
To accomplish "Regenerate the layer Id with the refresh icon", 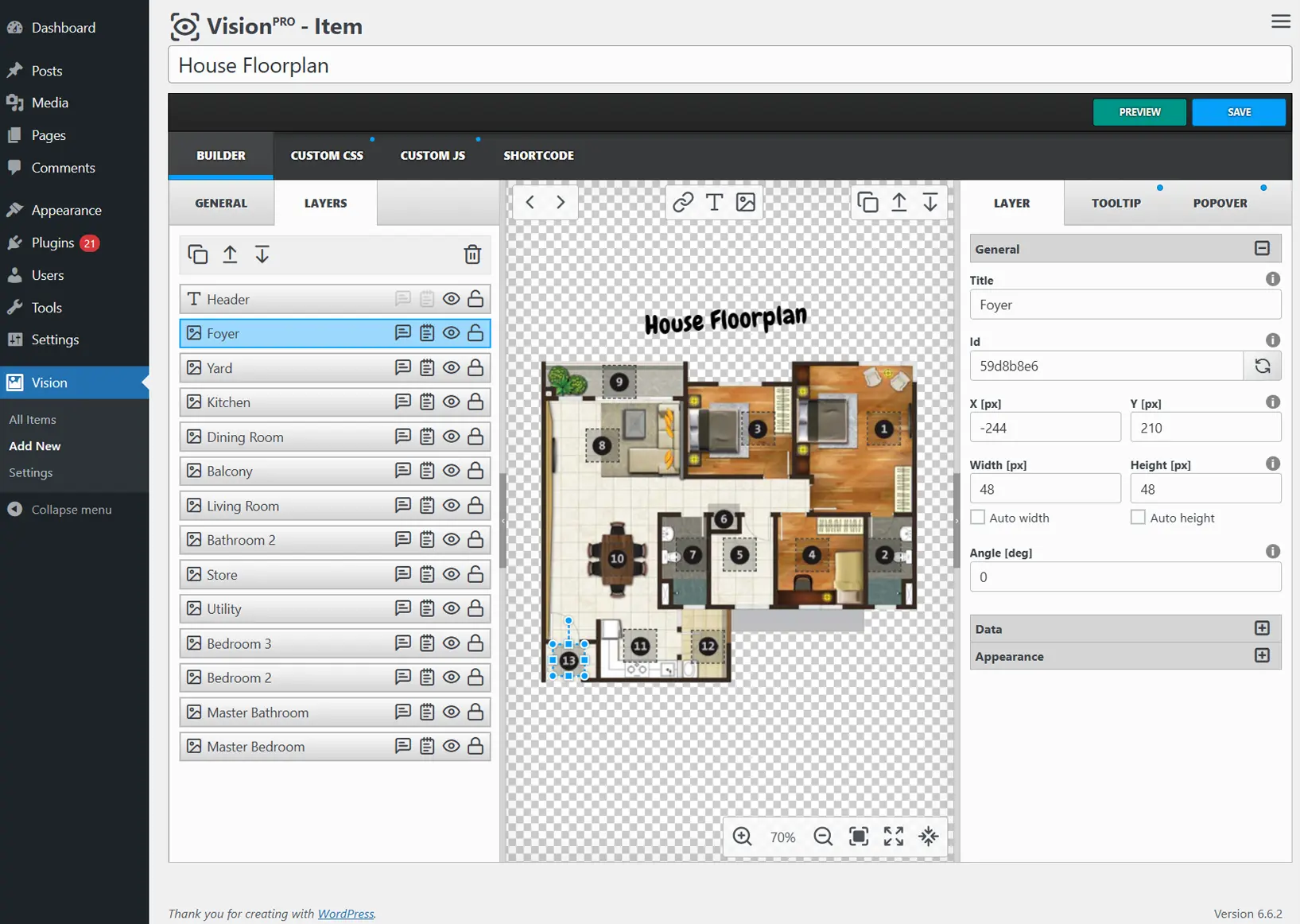I will (1263, 366).
